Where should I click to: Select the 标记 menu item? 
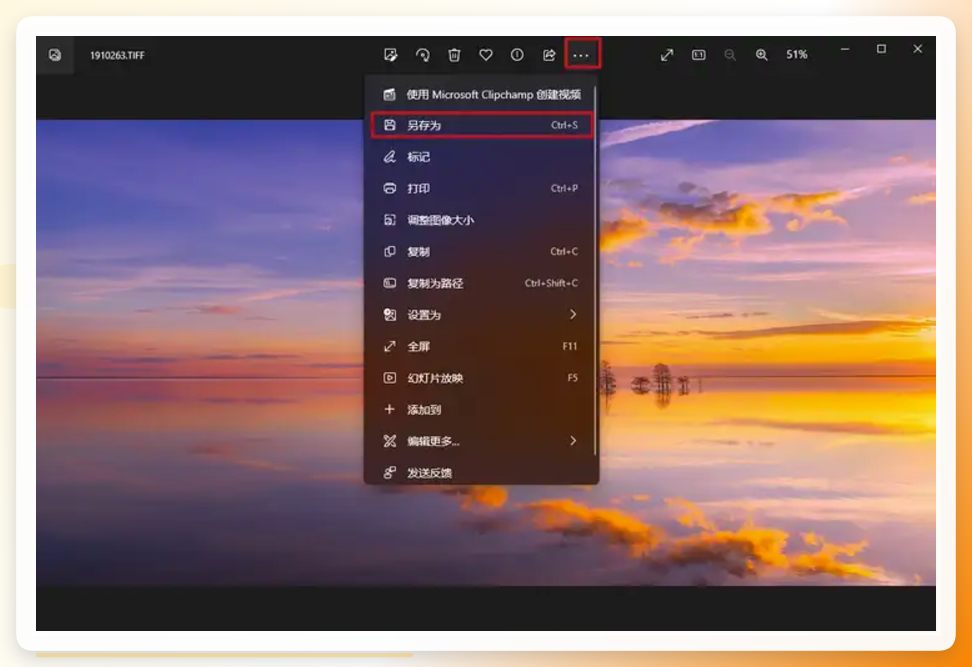(x=481, y=157)
